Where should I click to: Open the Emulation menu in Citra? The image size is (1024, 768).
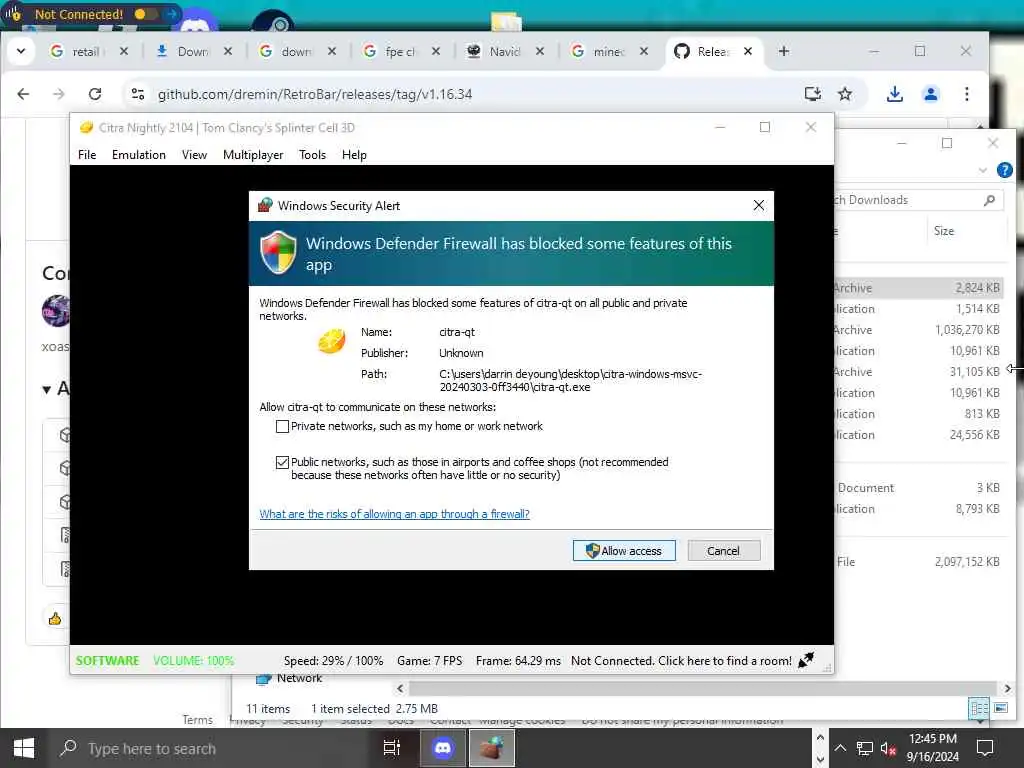tap(138, 155)
